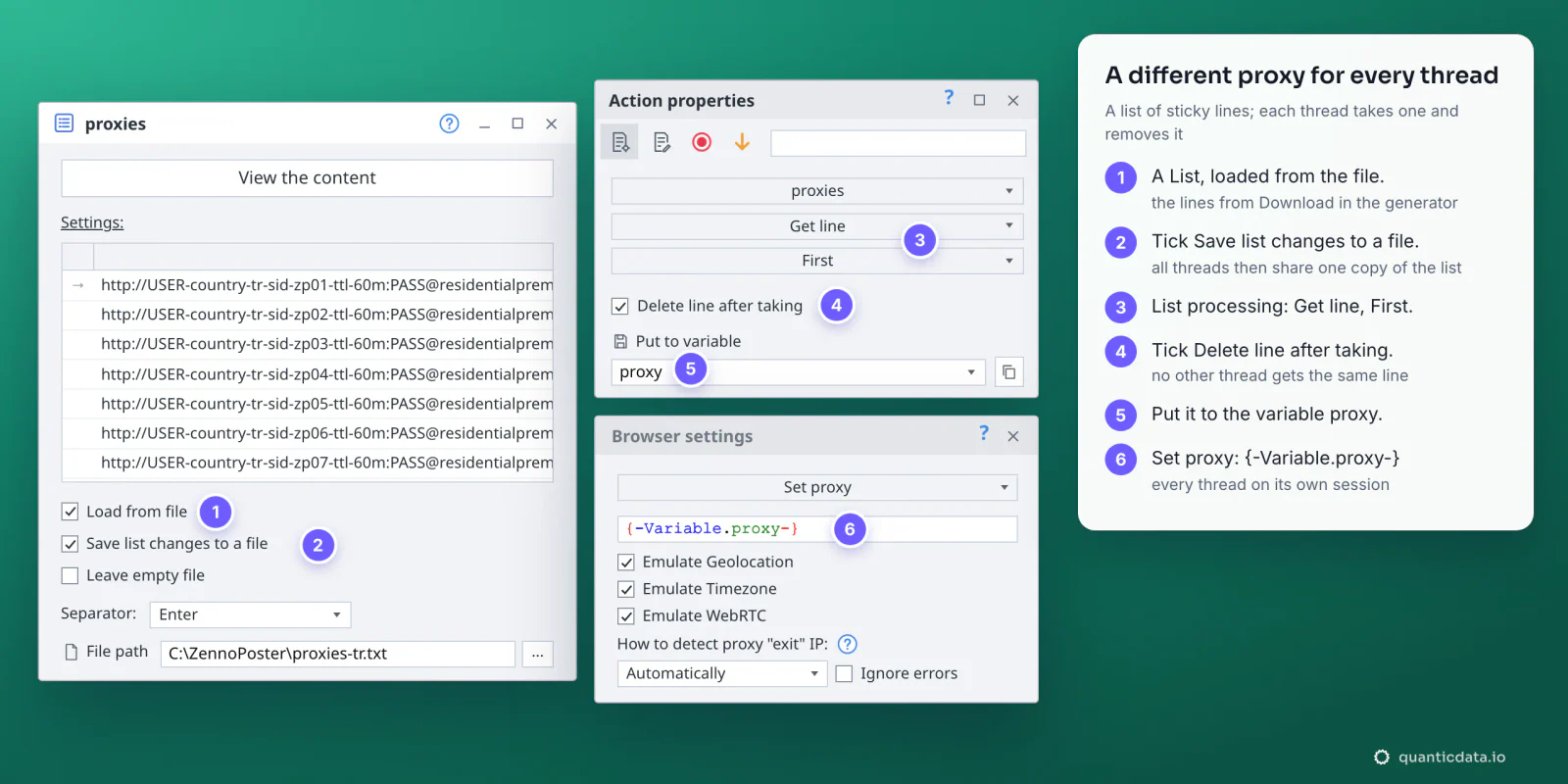Click the copy icon next to proxy variable

(x=1008, y=372)
